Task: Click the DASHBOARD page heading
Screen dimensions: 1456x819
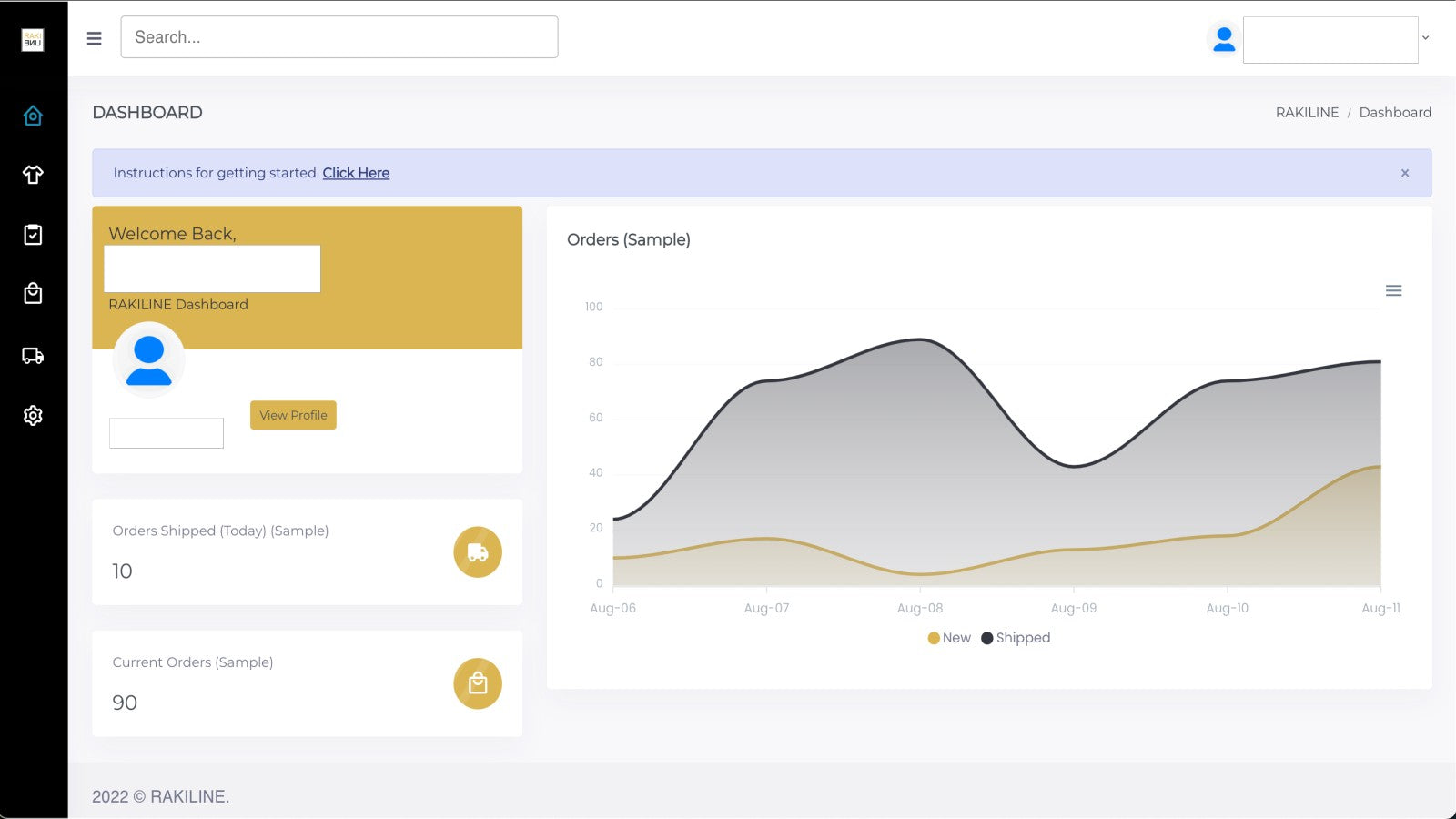Action: (147, 112)
